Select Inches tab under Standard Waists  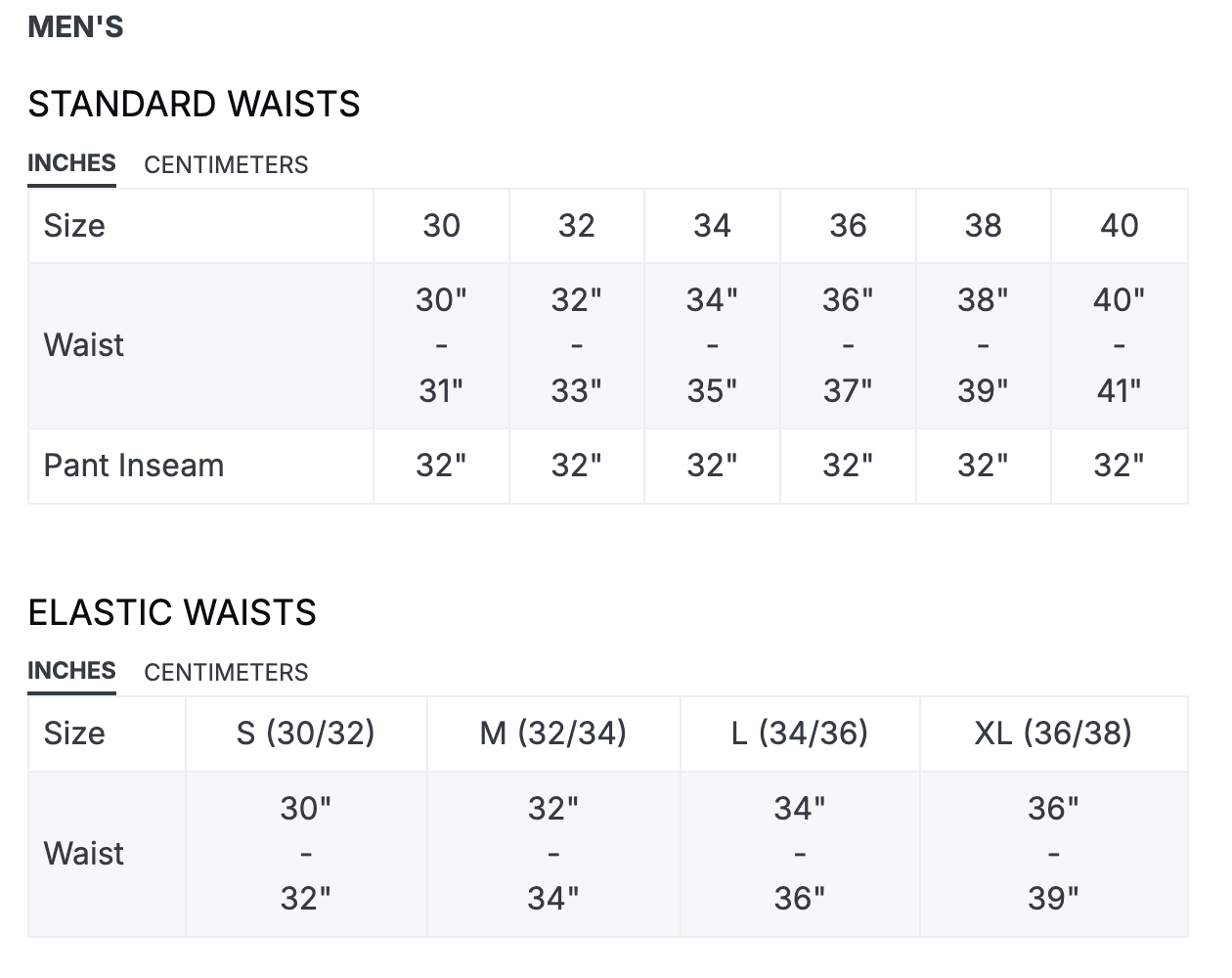click(71, 163)
